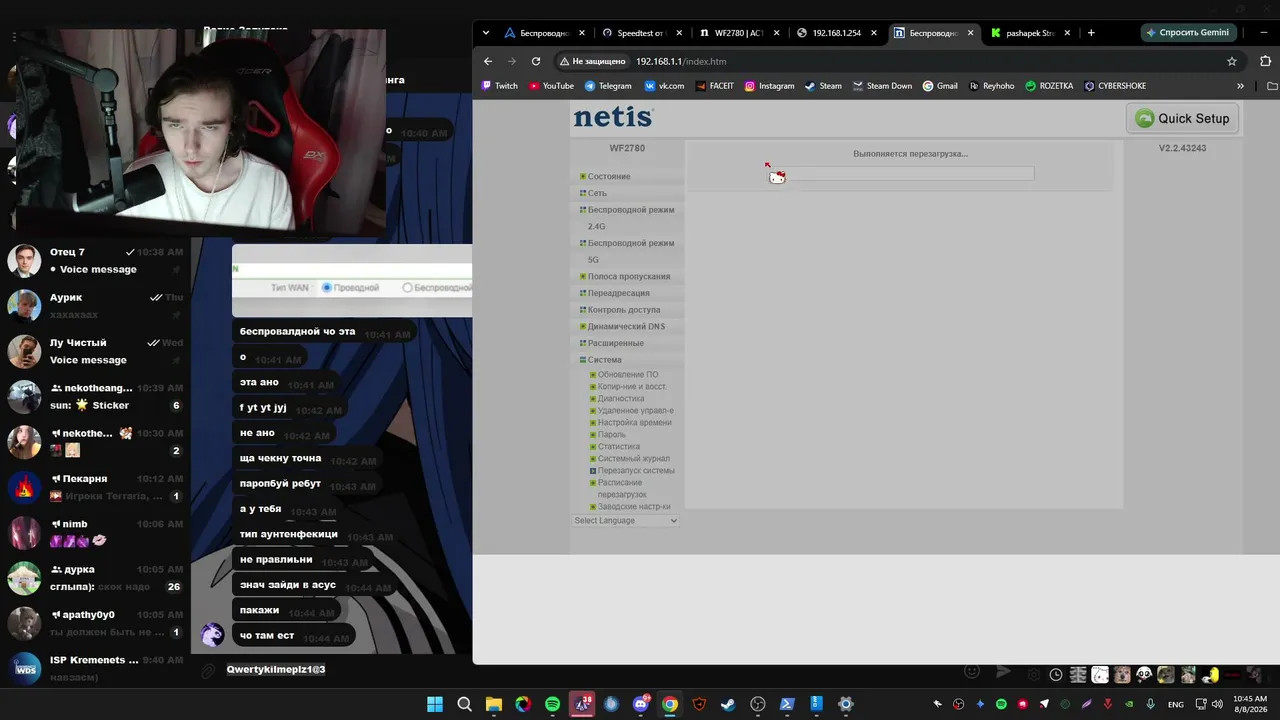Open the Twitch bookmark
The image size is (1280, 720).
(x=500, y=86)
